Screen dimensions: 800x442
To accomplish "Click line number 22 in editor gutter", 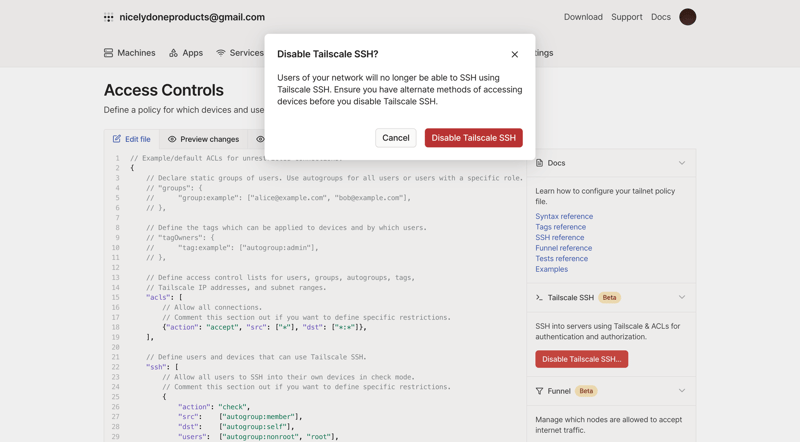I will [x=115, y=367].
